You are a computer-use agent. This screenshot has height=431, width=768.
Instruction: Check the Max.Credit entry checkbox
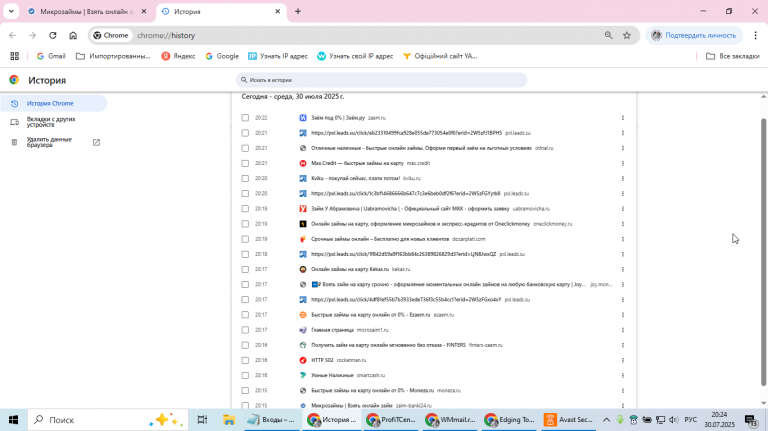[x=245, y=163]
